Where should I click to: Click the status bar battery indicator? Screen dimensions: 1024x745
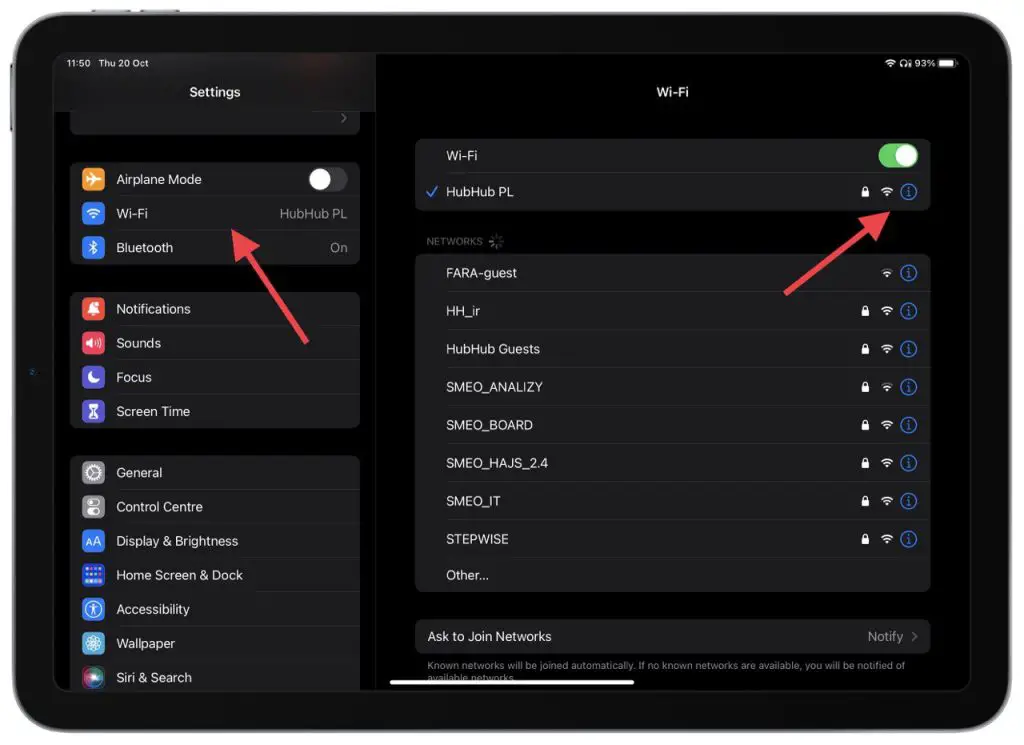click(x=948, y=63)
